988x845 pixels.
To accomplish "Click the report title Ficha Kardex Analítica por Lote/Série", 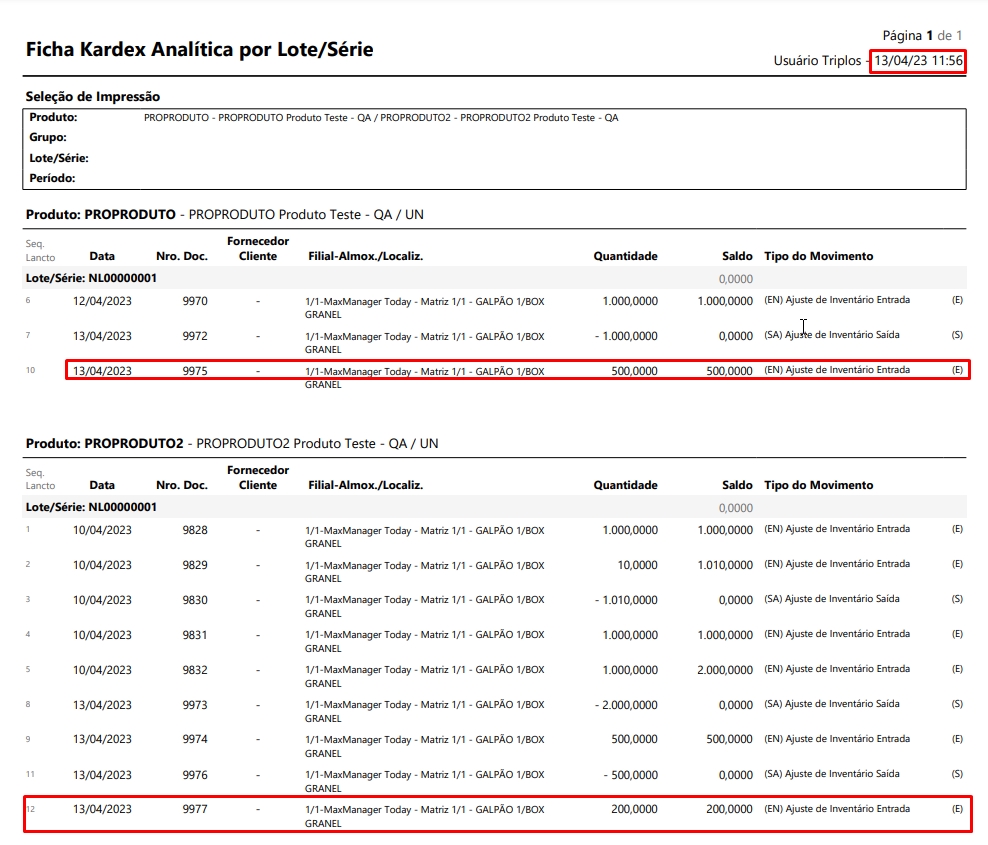I will 199,49.
